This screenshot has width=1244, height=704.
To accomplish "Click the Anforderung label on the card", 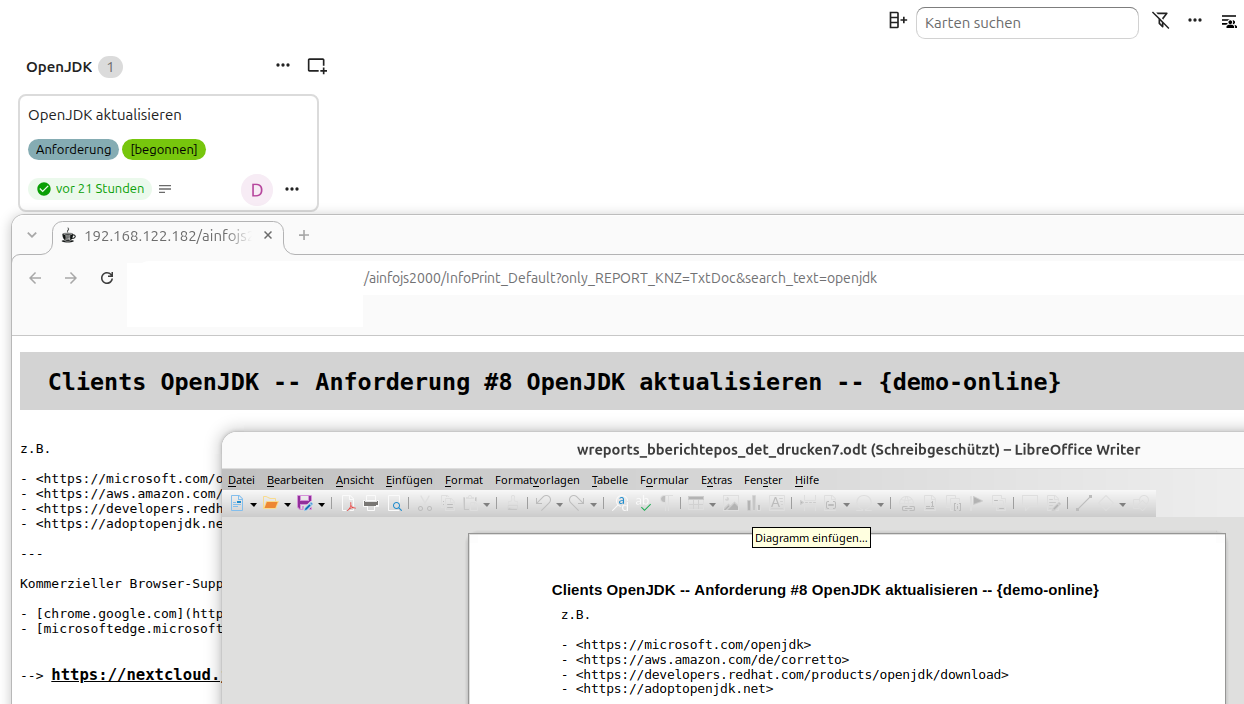I will coord(73,150).
